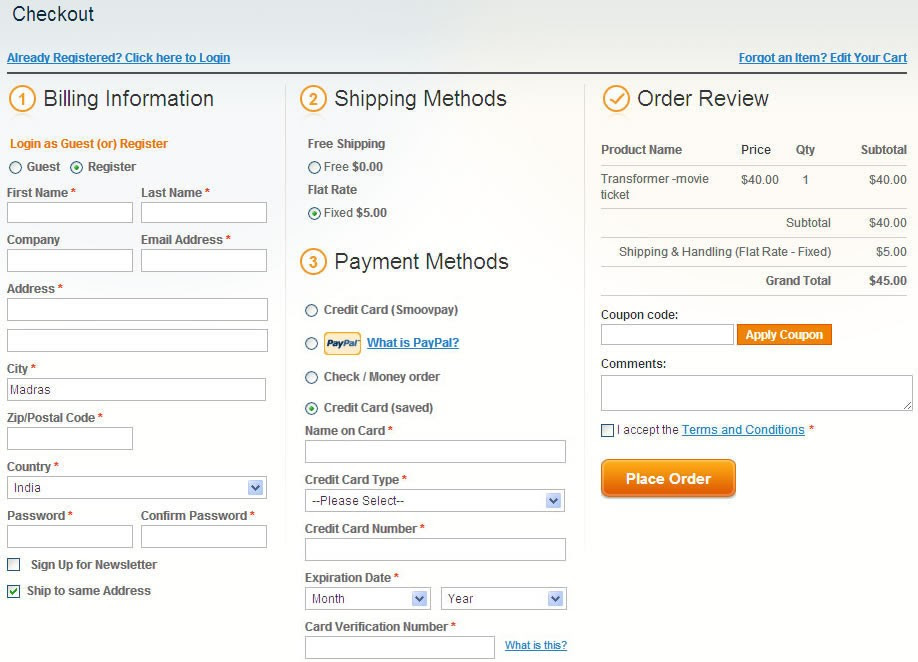This screenshot has height=662, width=918.
Task: Expand the Credit Card Type dropdown
Action: point(435,500)
